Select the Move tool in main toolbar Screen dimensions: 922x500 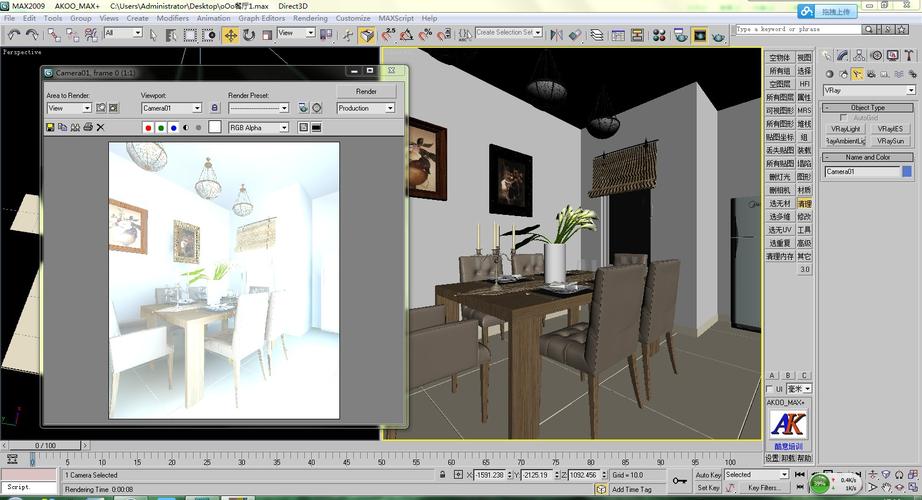tap(231, 35)
